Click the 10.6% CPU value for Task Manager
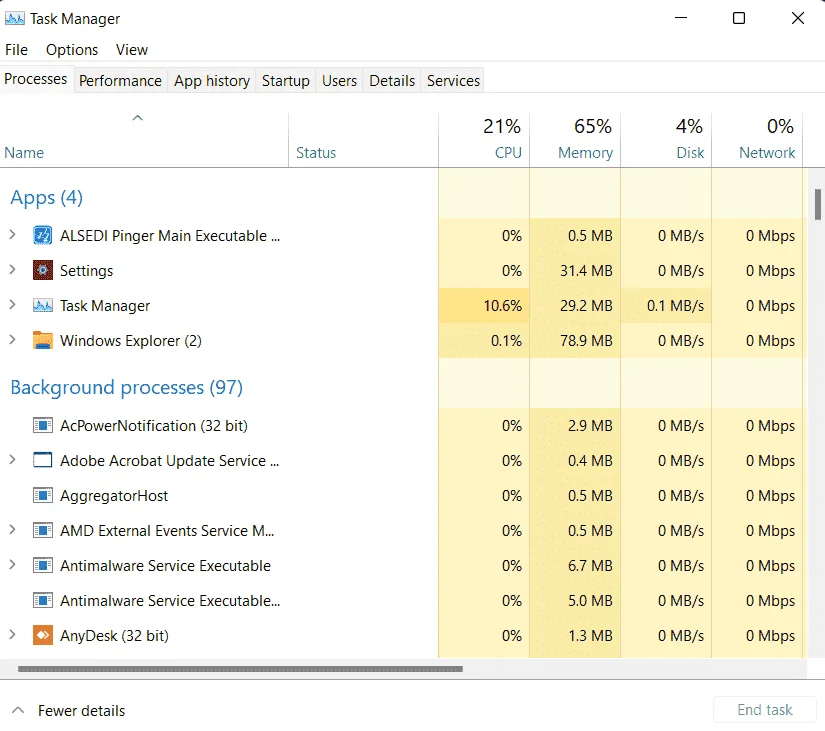This screenshot has height=731, width=825. point(502,305)
